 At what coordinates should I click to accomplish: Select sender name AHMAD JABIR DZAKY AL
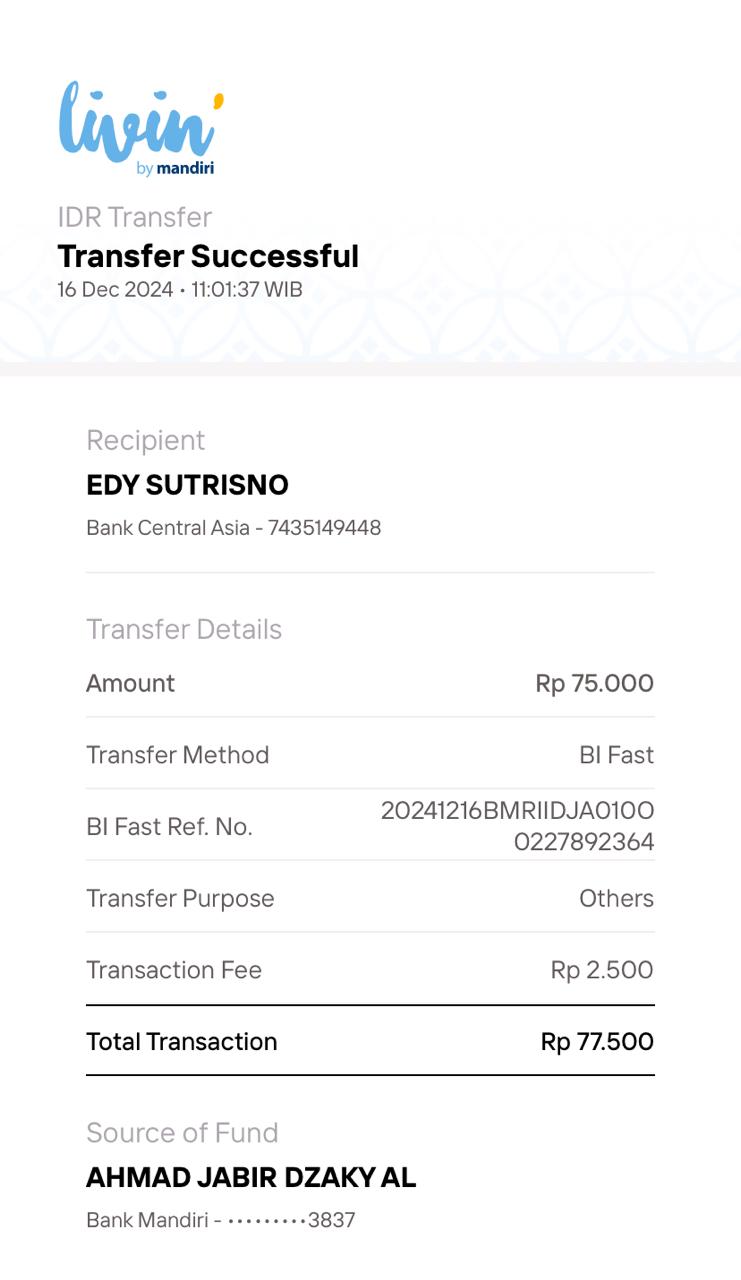click(251, 1177)
